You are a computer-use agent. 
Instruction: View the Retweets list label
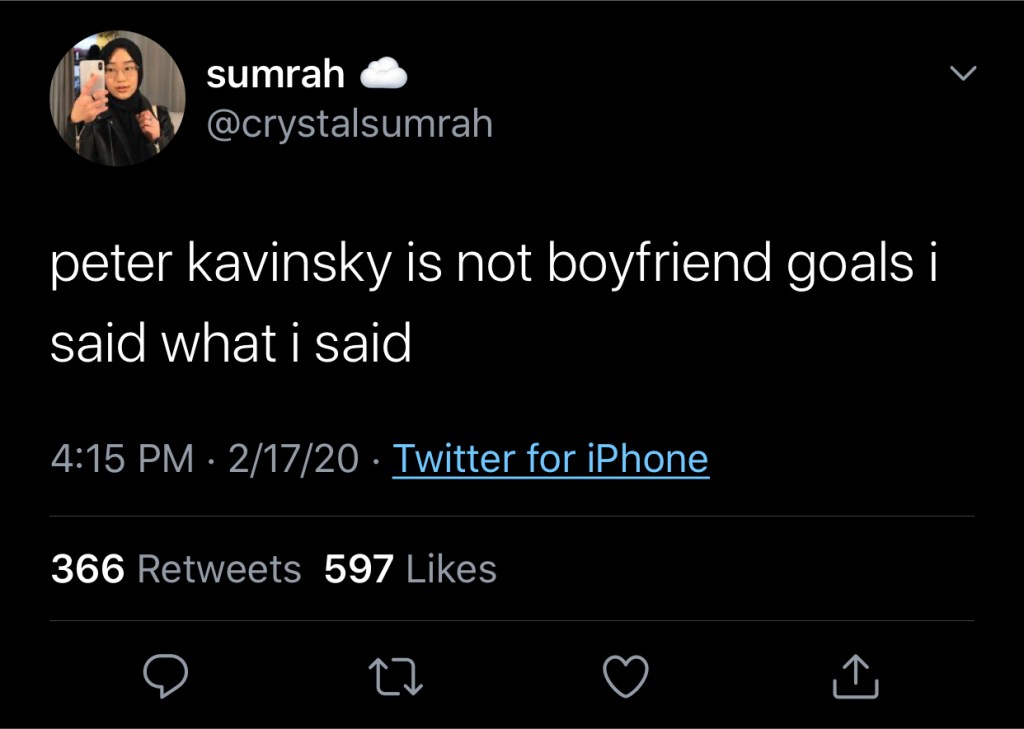click(x=218, y=569)
